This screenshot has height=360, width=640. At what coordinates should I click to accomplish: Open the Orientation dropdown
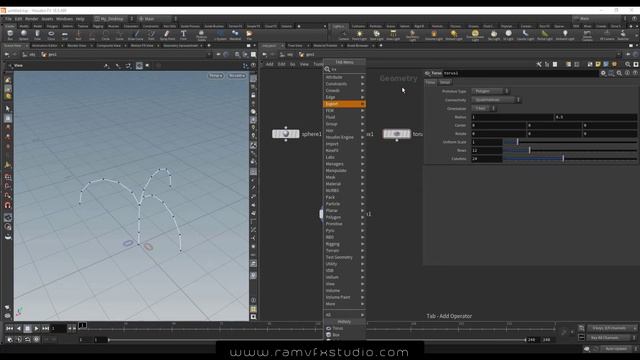pos(484,108)
